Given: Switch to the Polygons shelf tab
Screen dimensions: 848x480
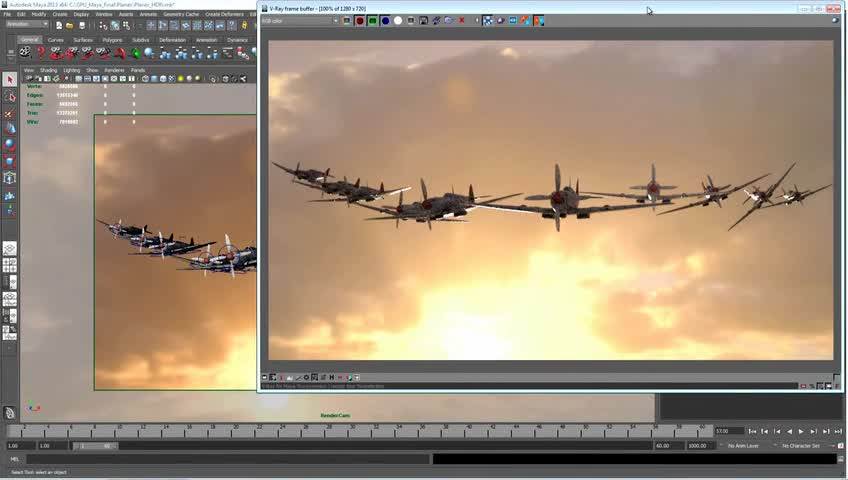Looking at the screenshot, I should pyautogui.click(x=112, y=40).
